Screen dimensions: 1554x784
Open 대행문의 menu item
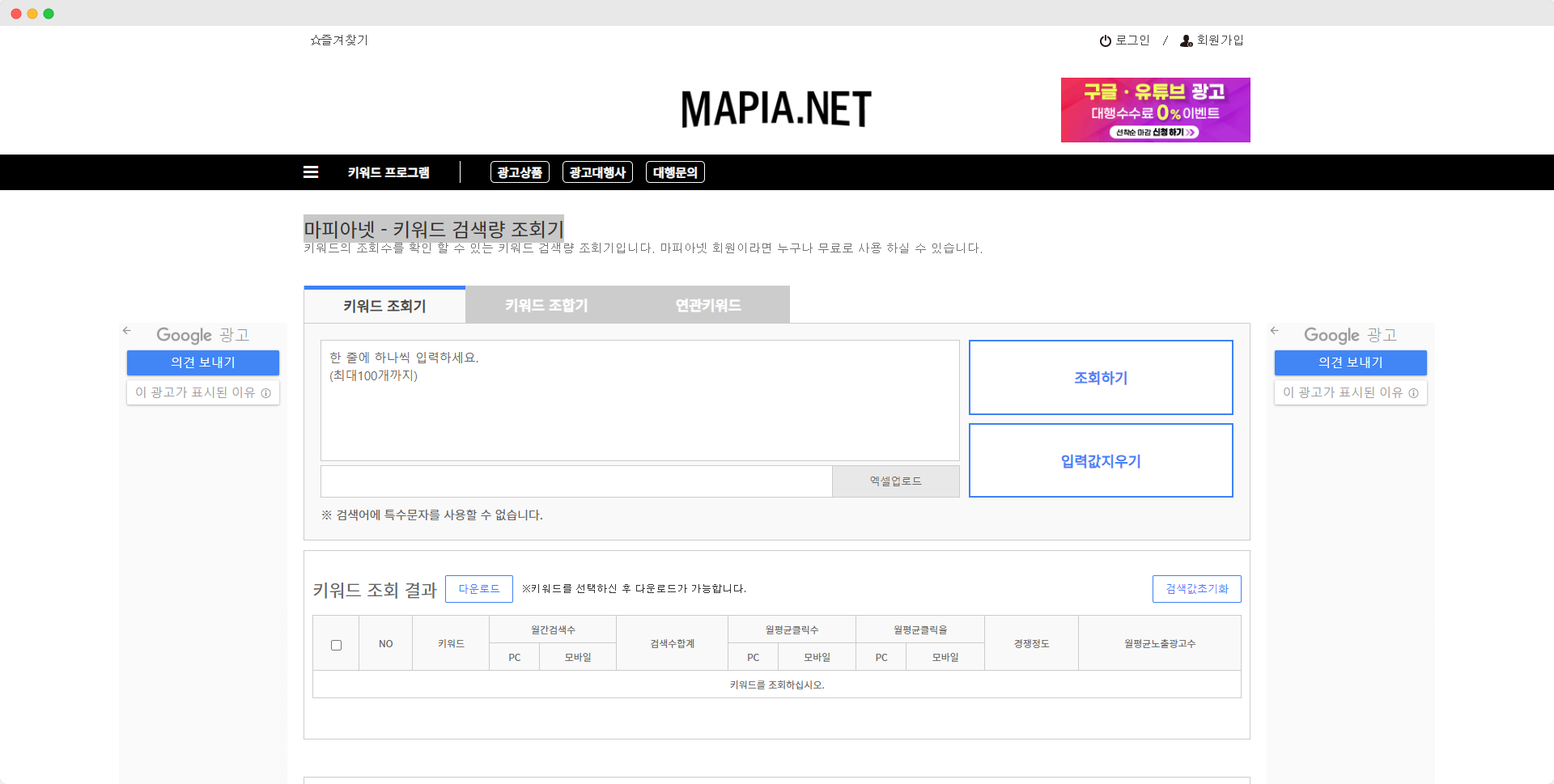point(675,172)
